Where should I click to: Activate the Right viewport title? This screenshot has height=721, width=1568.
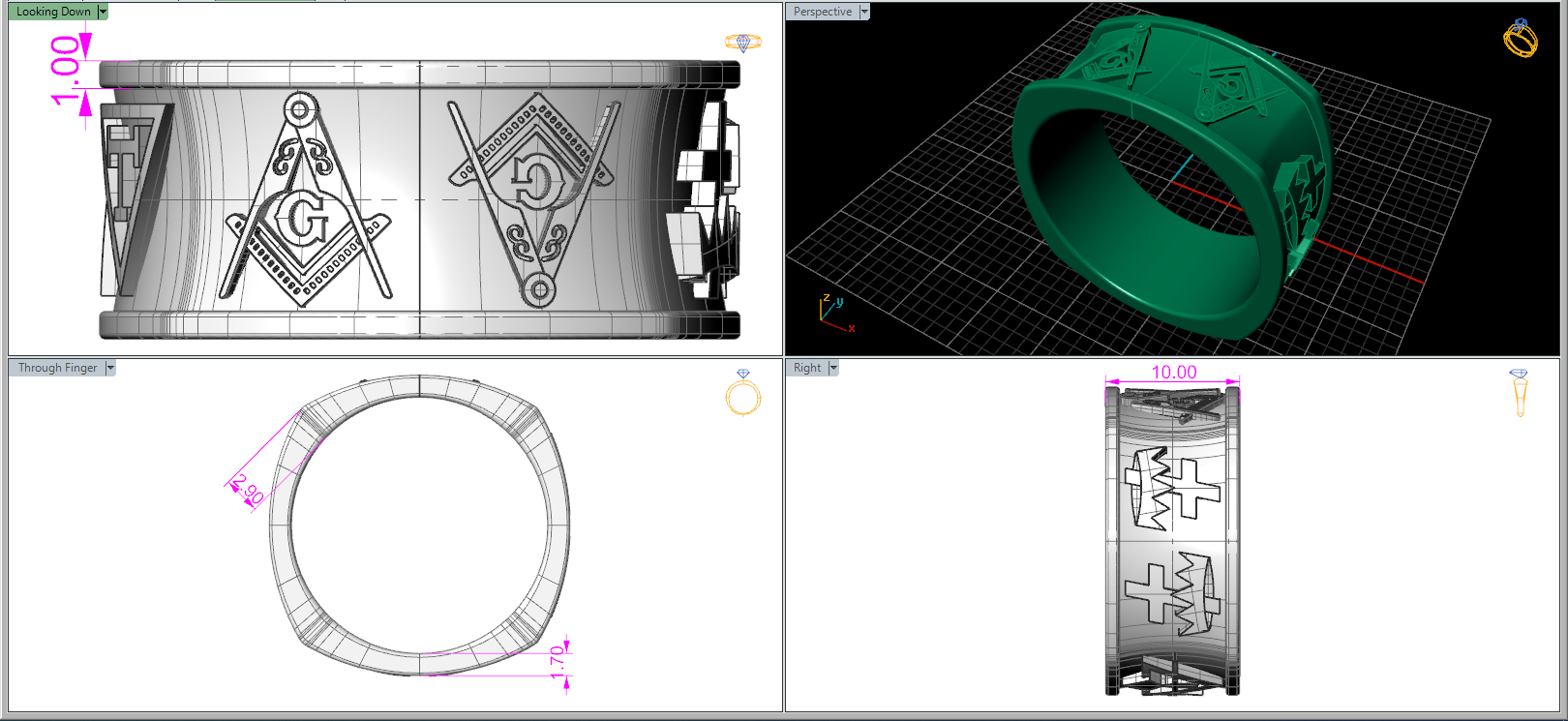point(807,368)
